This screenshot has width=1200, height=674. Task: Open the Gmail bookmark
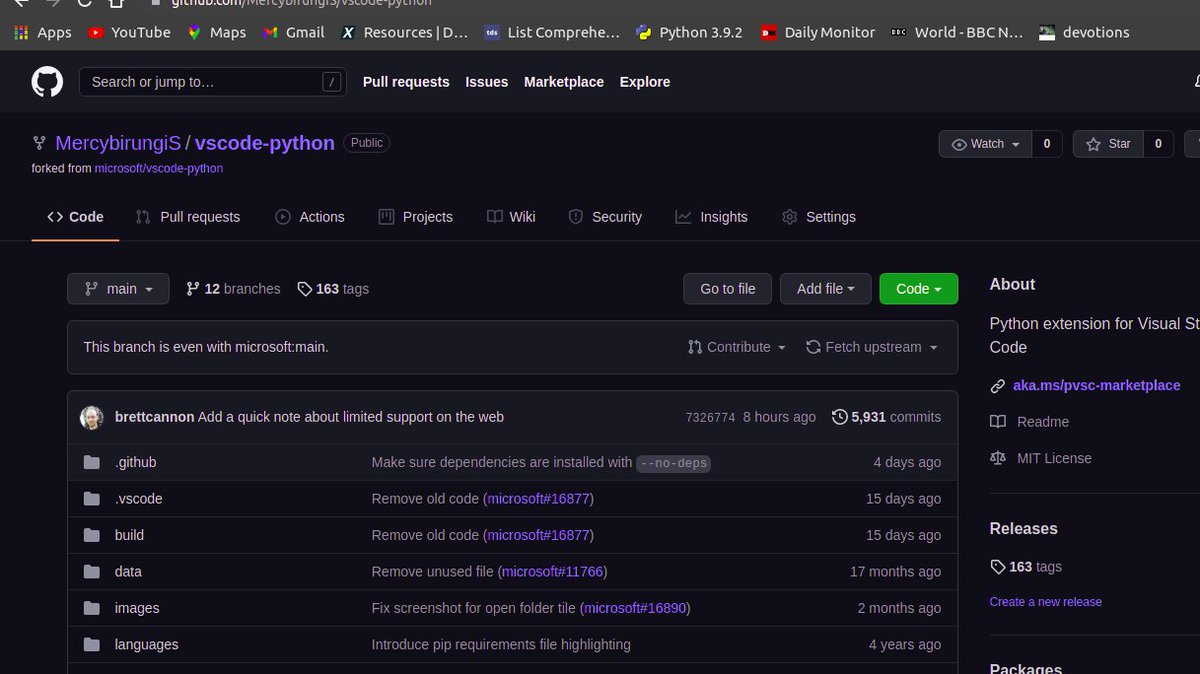coord(293,32)
